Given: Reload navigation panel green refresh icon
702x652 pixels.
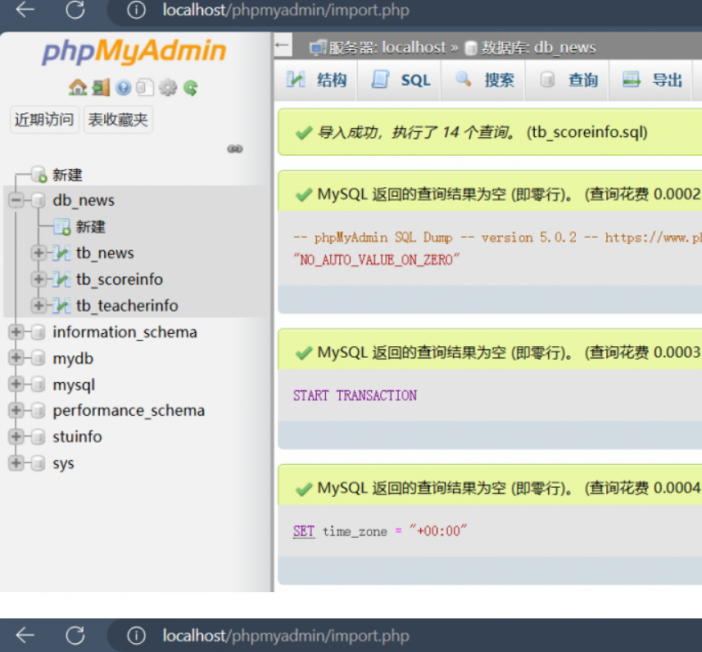Looking at the screenshot, I should click(191, 88).
